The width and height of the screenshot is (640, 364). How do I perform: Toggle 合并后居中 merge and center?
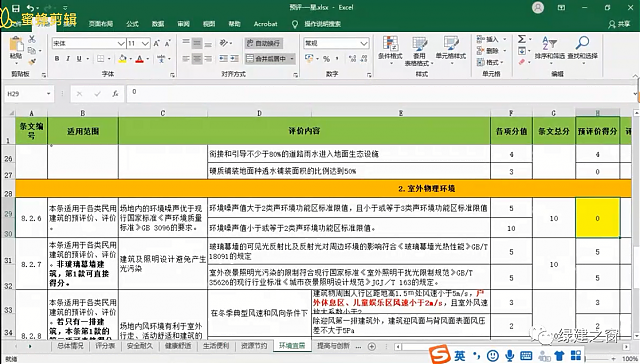(x=267, y=59)
